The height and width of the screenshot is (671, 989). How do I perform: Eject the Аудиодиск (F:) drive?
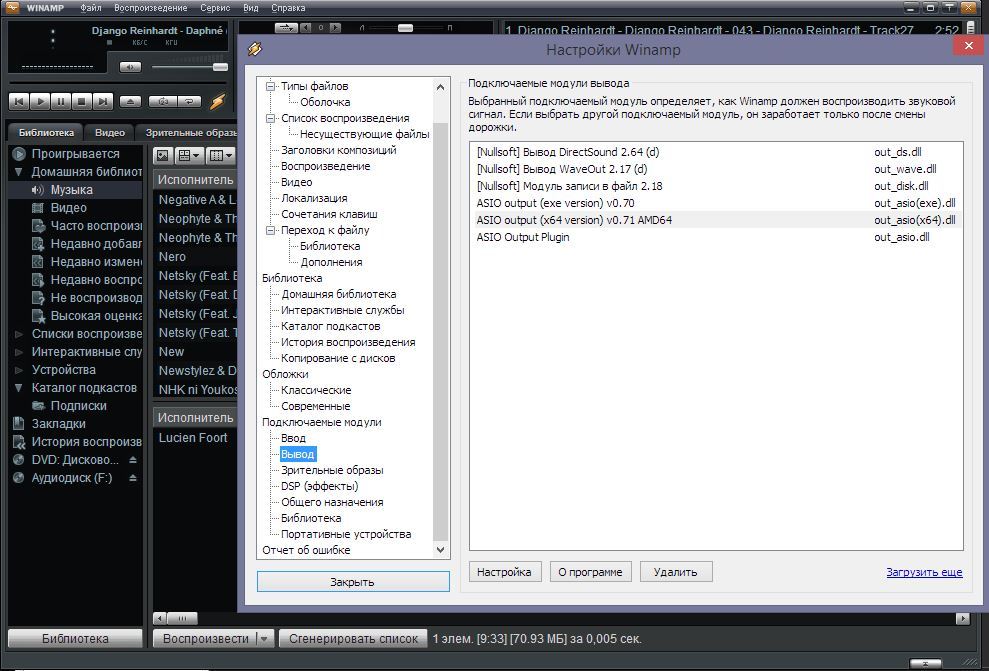pos(132,478)
